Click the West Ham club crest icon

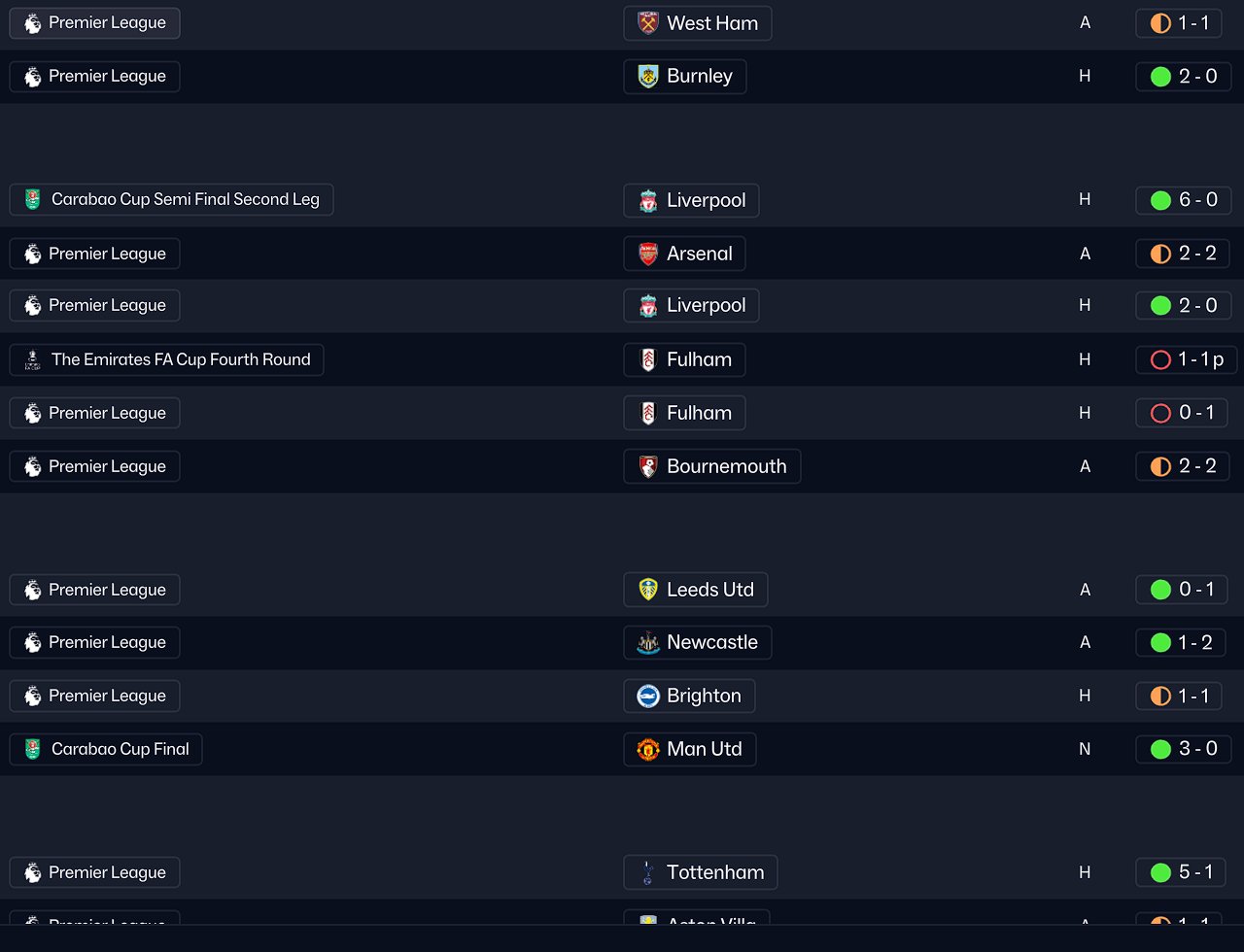pyautogui.click(x=648, y=23)
